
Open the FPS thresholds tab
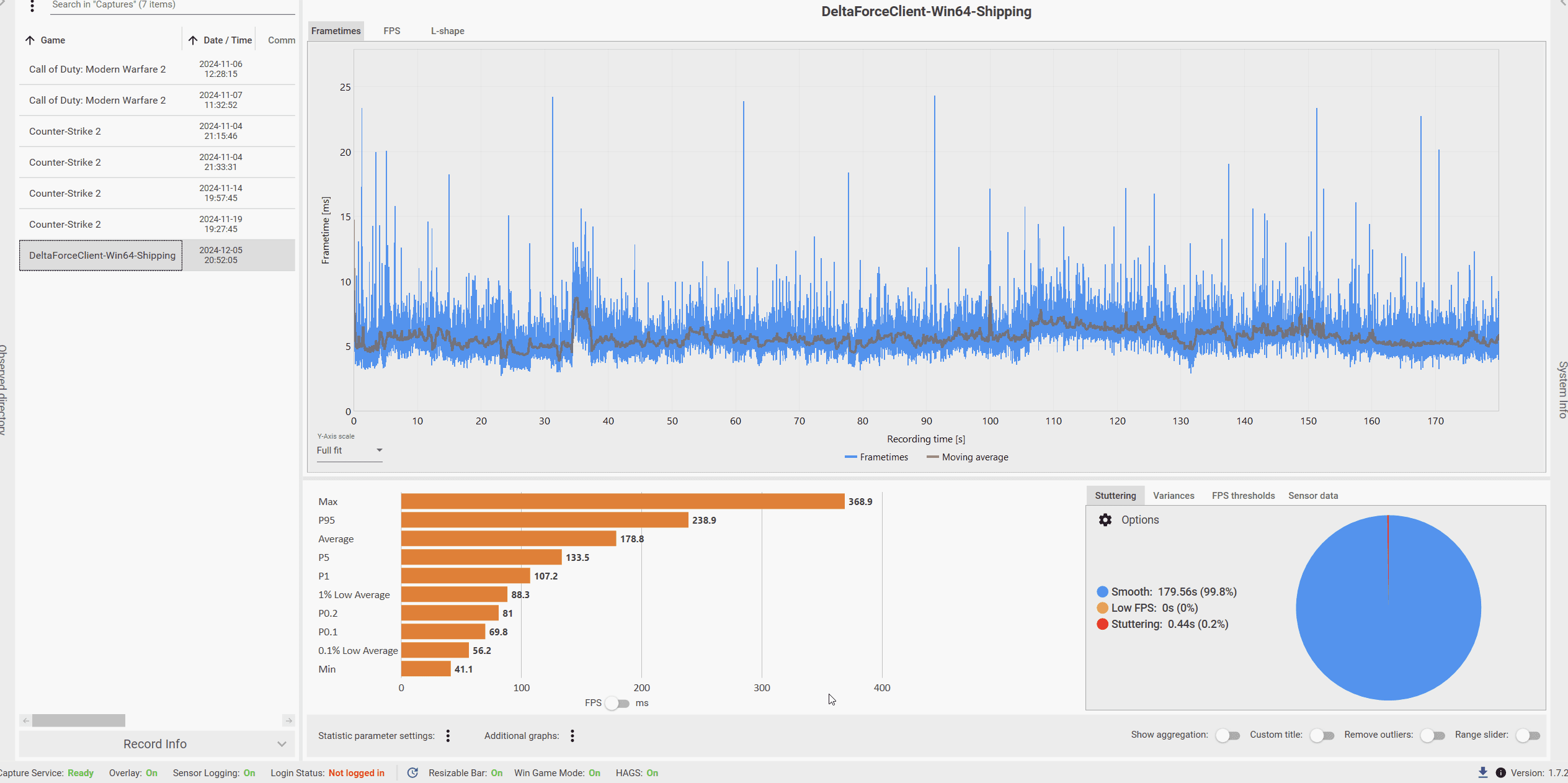(1243, 496)
